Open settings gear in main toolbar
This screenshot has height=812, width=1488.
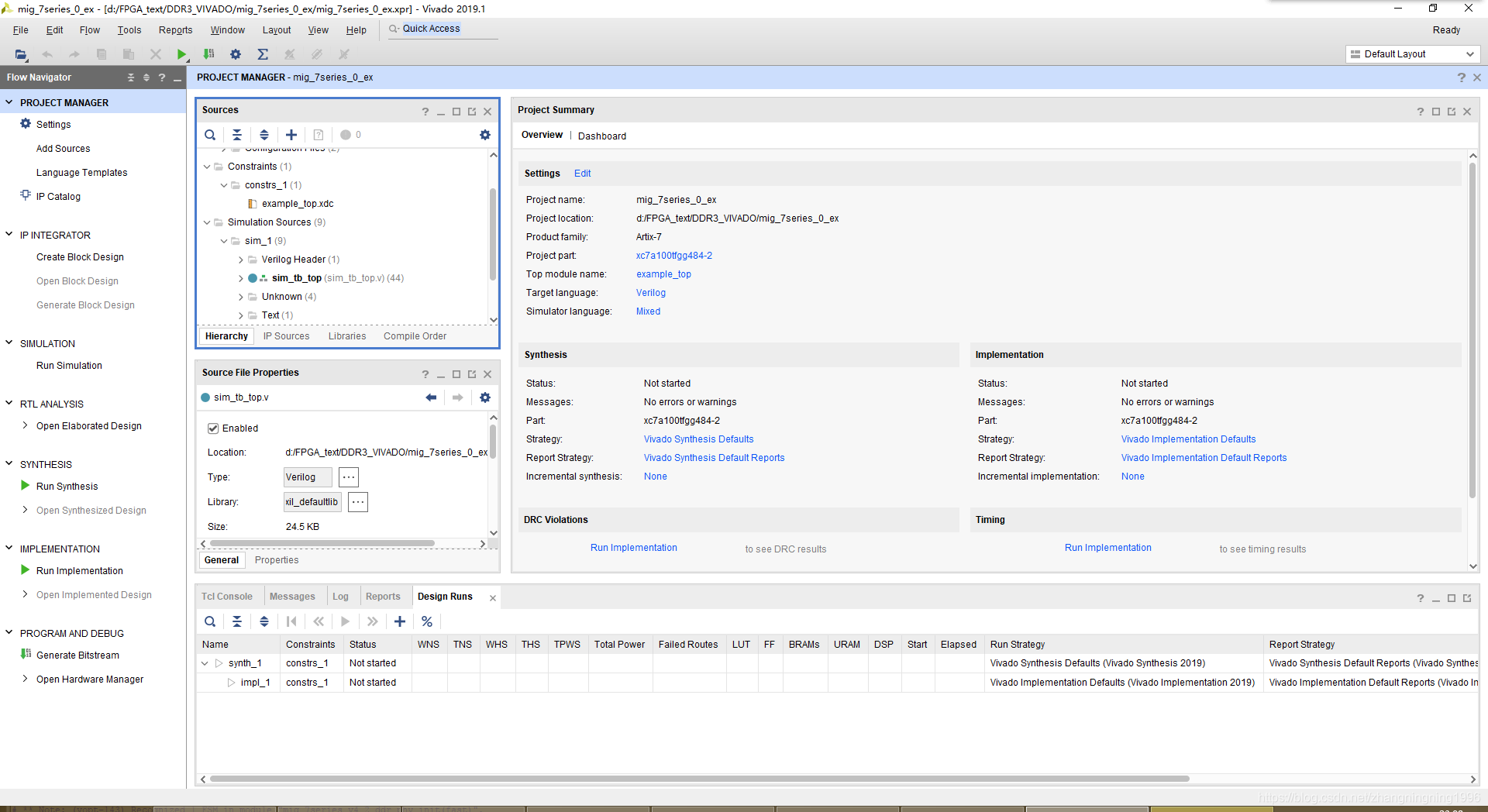[236, 54]
